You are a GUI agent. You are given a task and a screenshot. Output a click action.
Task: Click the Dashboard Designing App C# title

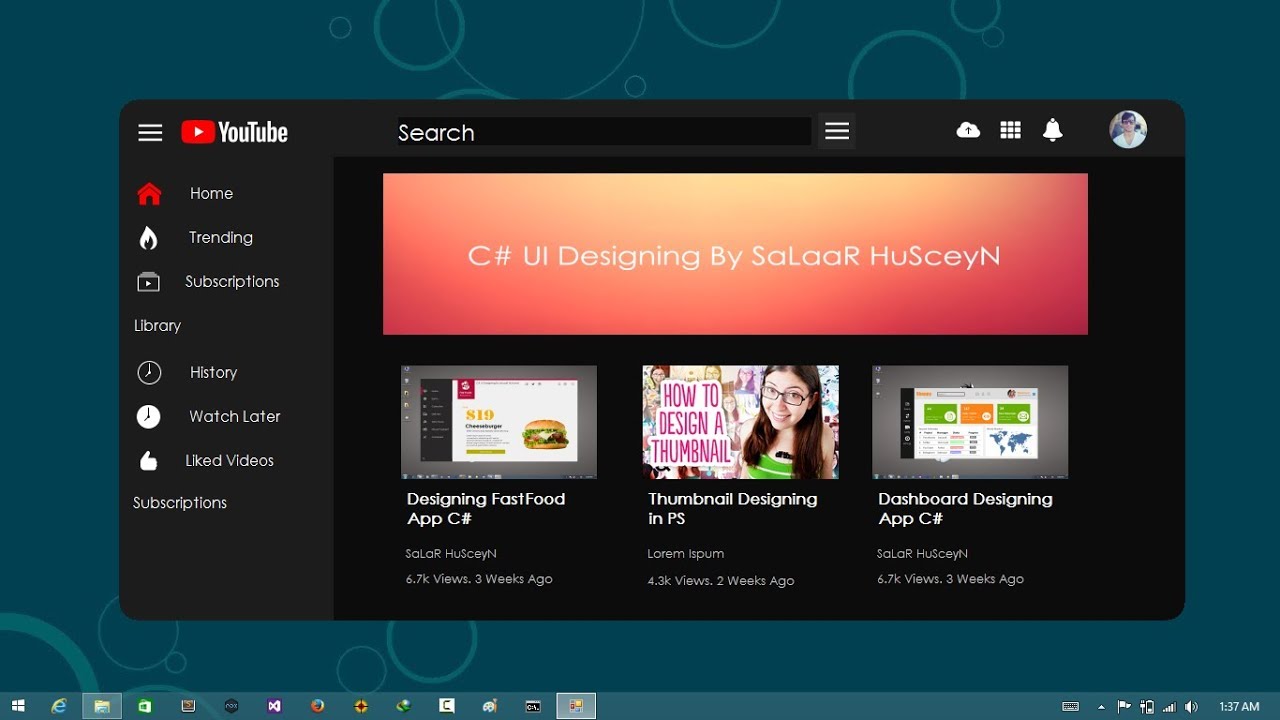[965, 508]
